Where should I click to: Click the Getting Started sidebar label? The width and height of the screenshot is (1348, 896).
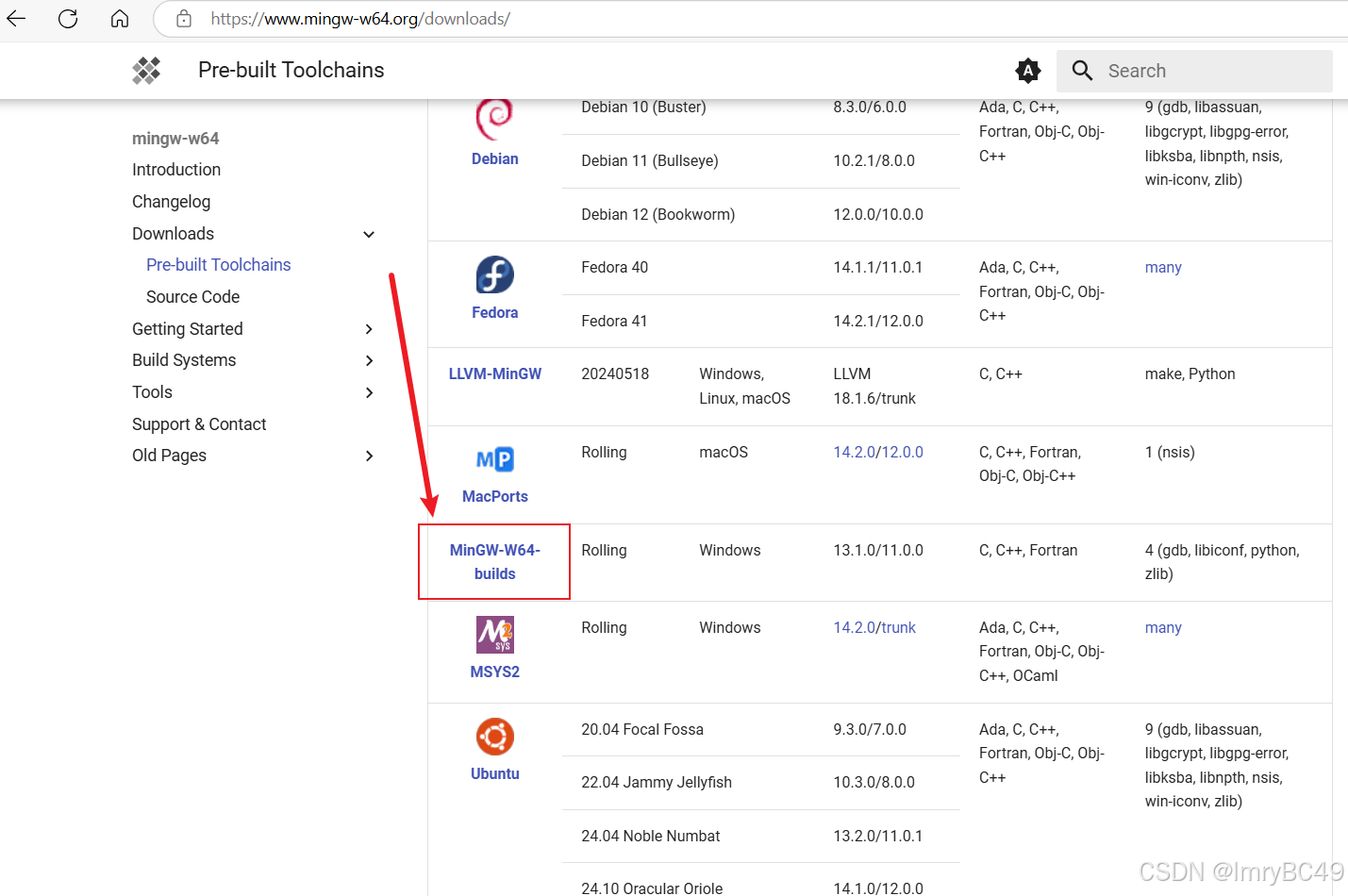click(x=188, y=329)
